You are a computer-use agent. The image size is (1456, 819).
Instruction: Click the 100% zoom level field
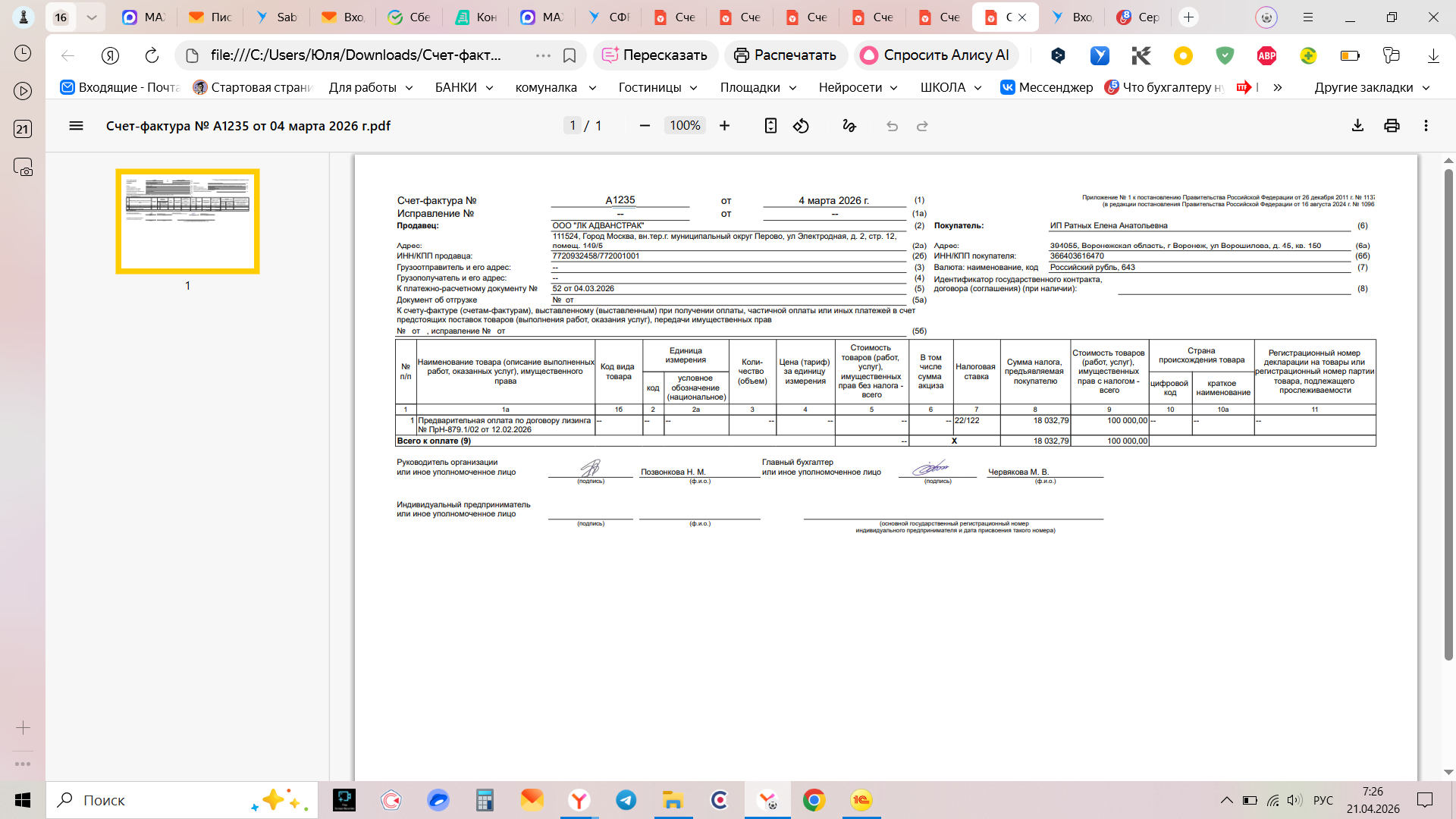(685, 126)
